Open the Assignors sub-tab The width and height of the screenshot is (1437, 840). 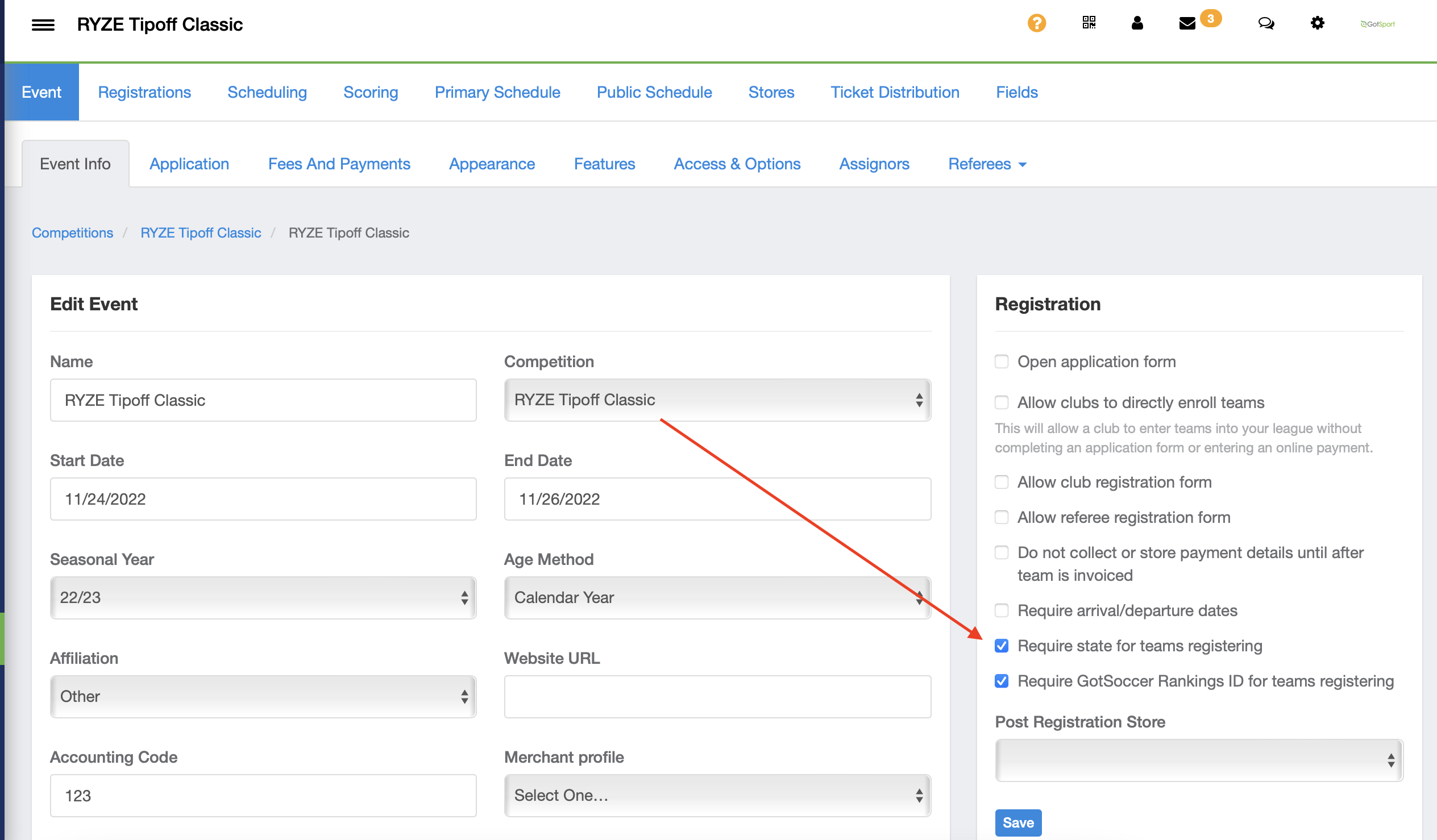[874, 164]
